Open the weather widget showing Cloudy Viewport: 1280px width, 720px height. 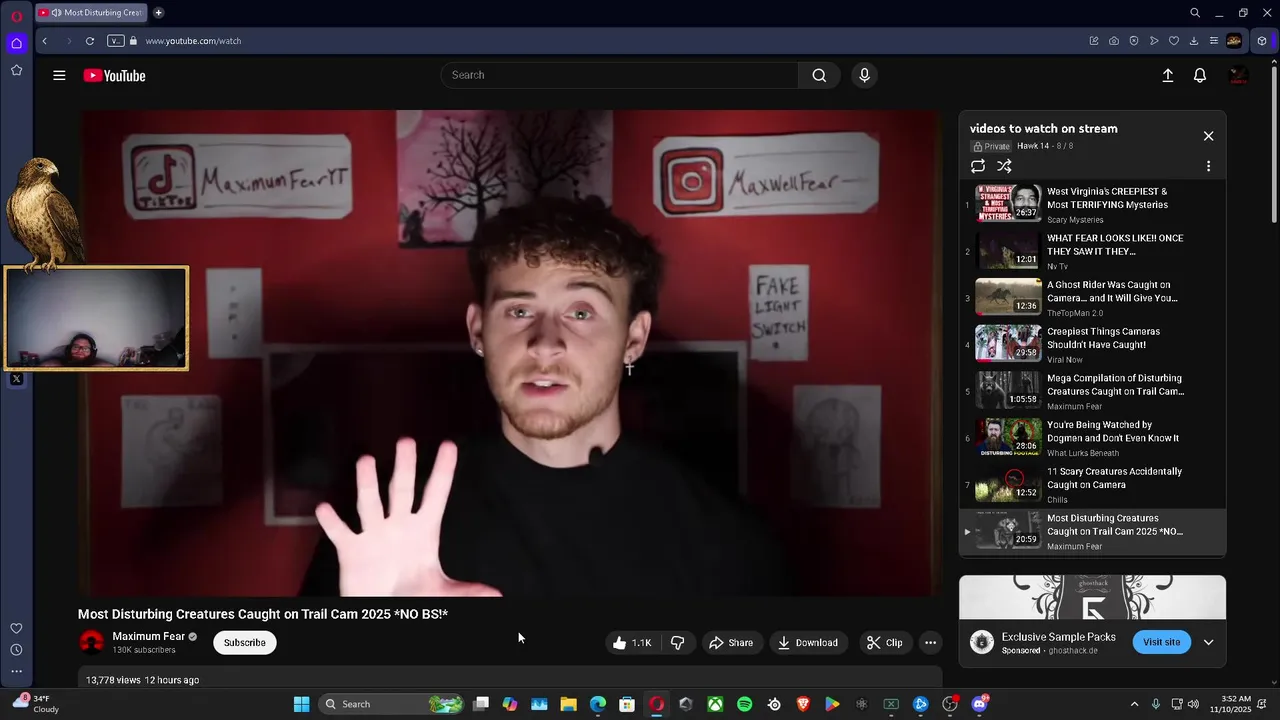pyautogui.click(x=35, y=704)
